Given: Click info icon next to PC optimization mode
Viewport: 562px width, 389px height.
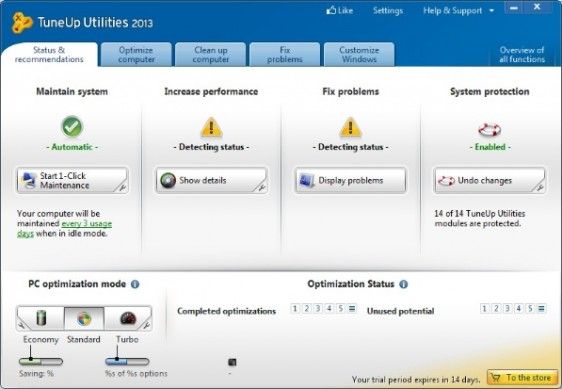Looking at the screenshot, I should [x=135, y=284].
